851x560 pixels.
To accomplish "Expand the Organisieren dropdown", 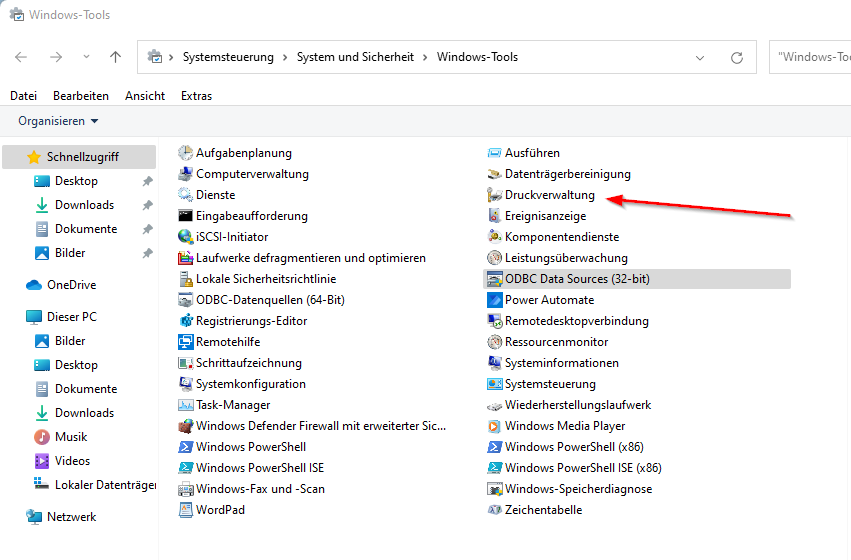I will pyautogui.click(x=58, y=121).
